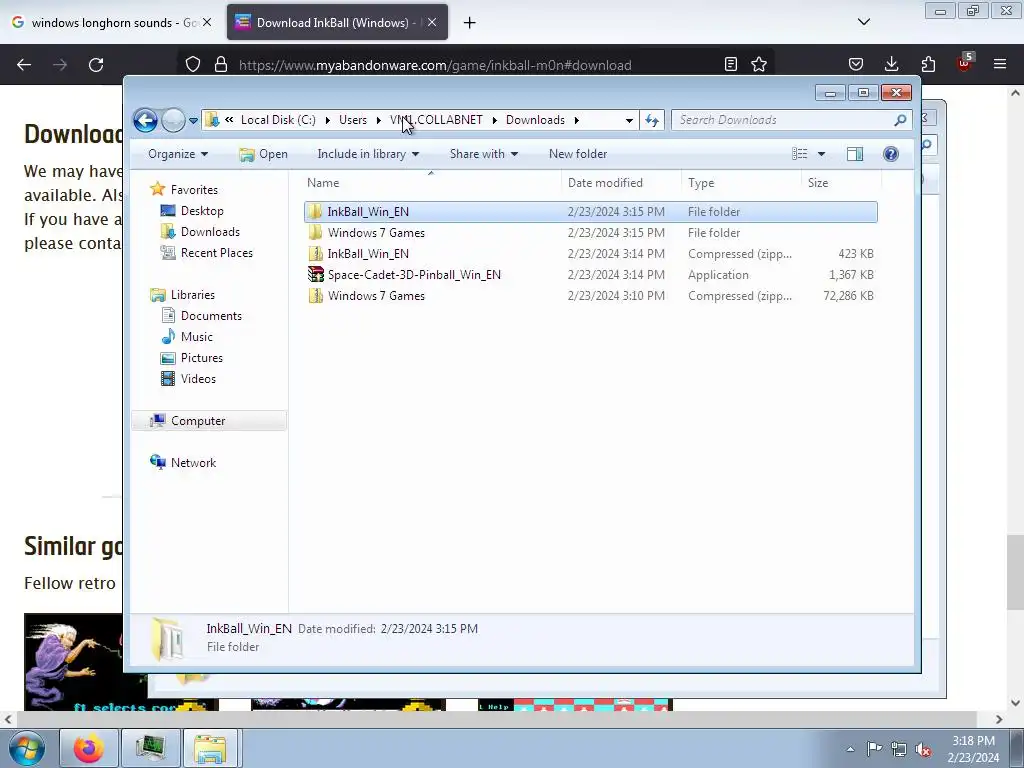Click the myabandonware URL bar
Image resolution: width=1024 pixels, height=768 pixels.
pos(435,65)
